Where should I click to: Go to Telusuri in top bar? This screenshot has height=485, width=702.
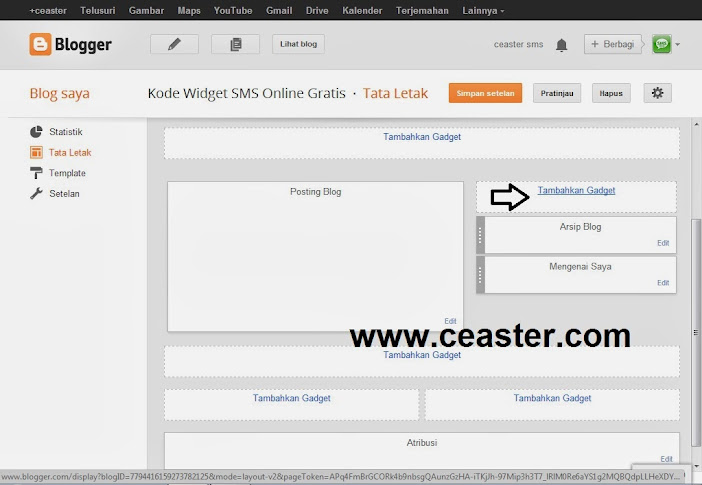coord(98,10)
